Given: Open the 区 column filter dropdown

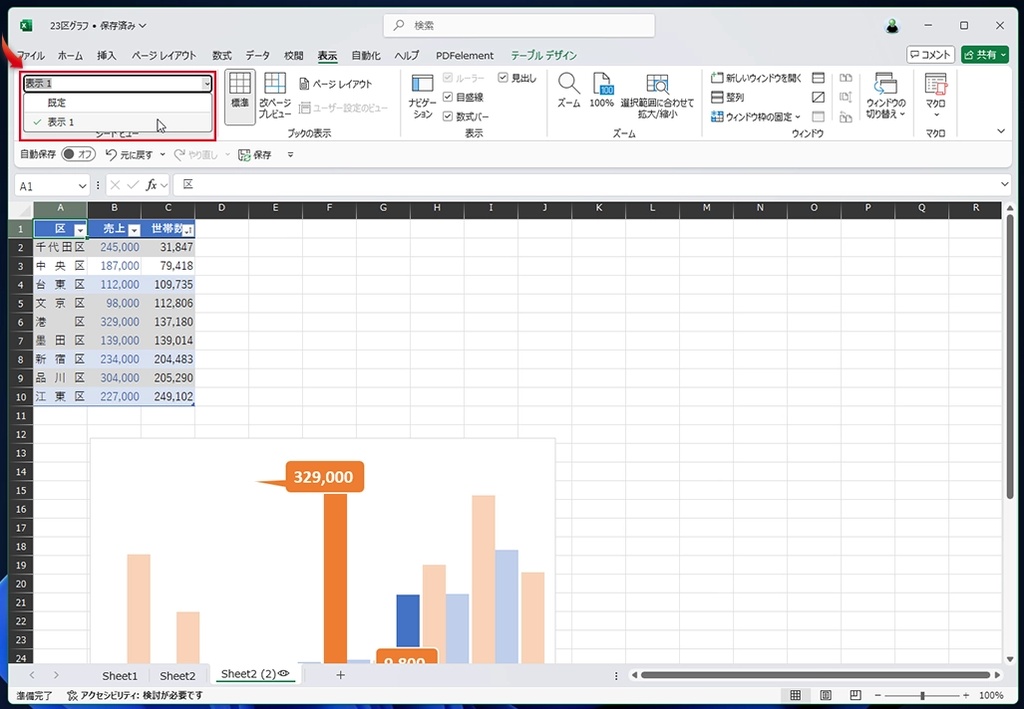Looking at the screenshot, I should tap(80, 229).
